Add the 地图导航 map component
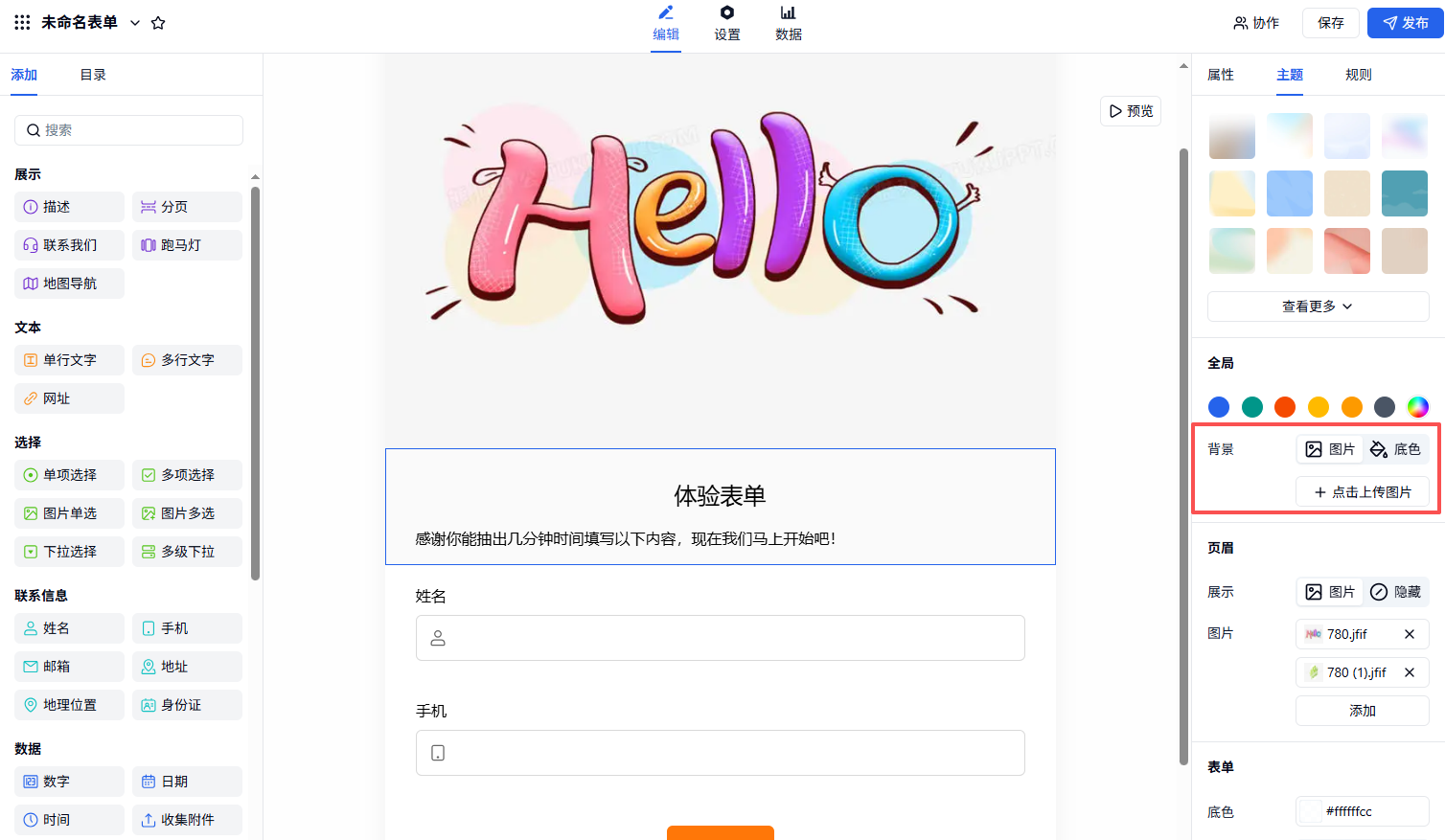Viewport: 1445px width, 840px height. pyautogui.click(x=69, y=284)
